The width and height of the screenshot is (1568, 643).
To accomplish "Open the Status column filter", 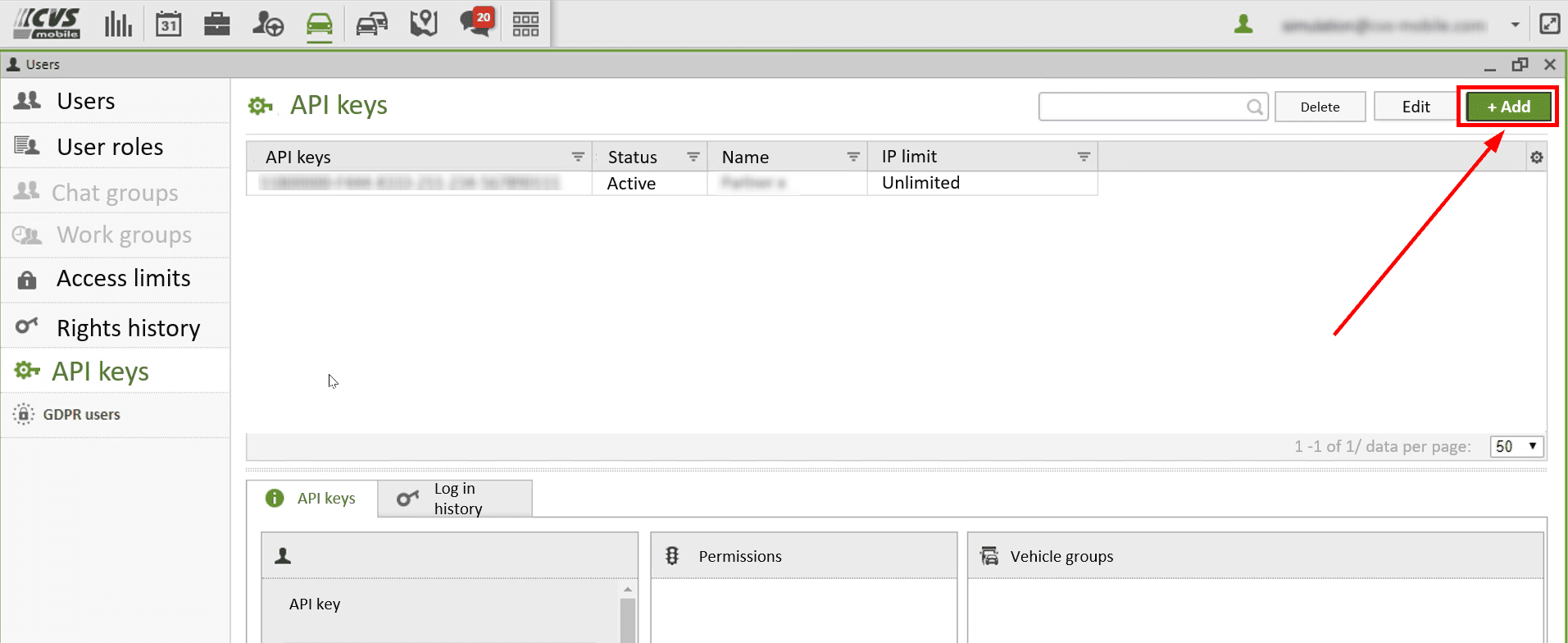I will tap(693, 157).
